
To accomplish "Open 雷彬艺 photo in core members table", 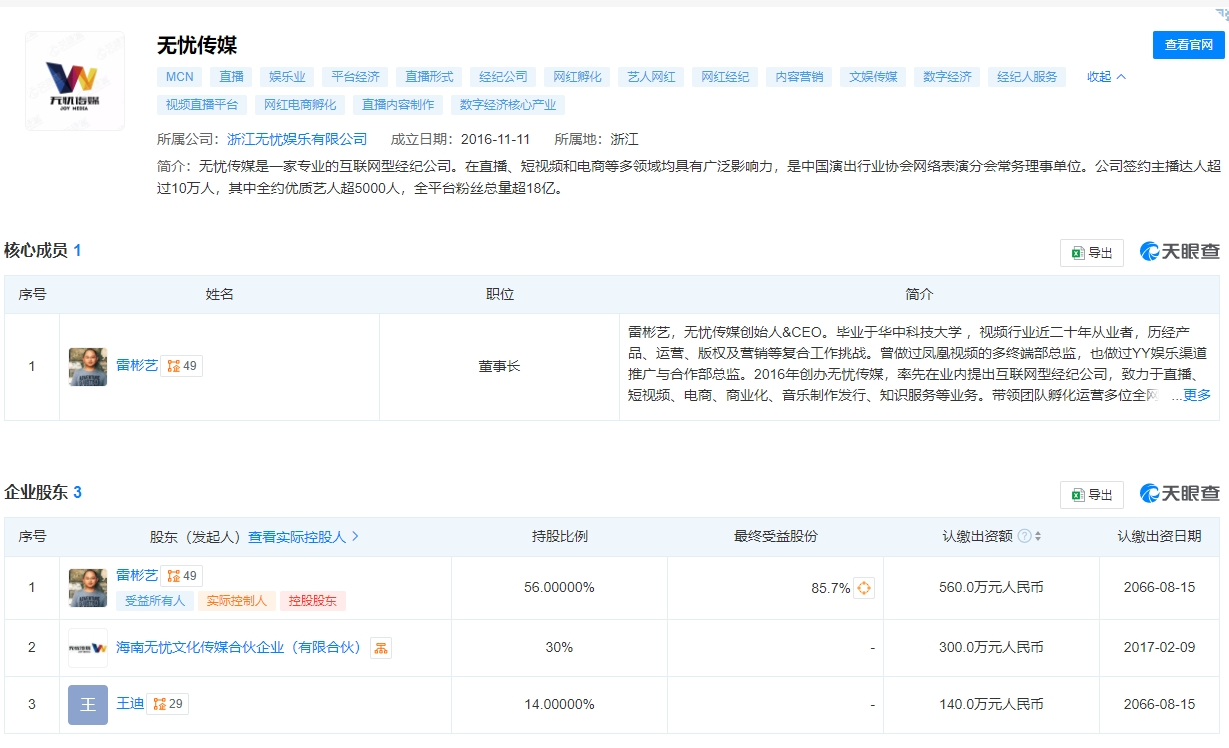I will (x=88, y=367).
